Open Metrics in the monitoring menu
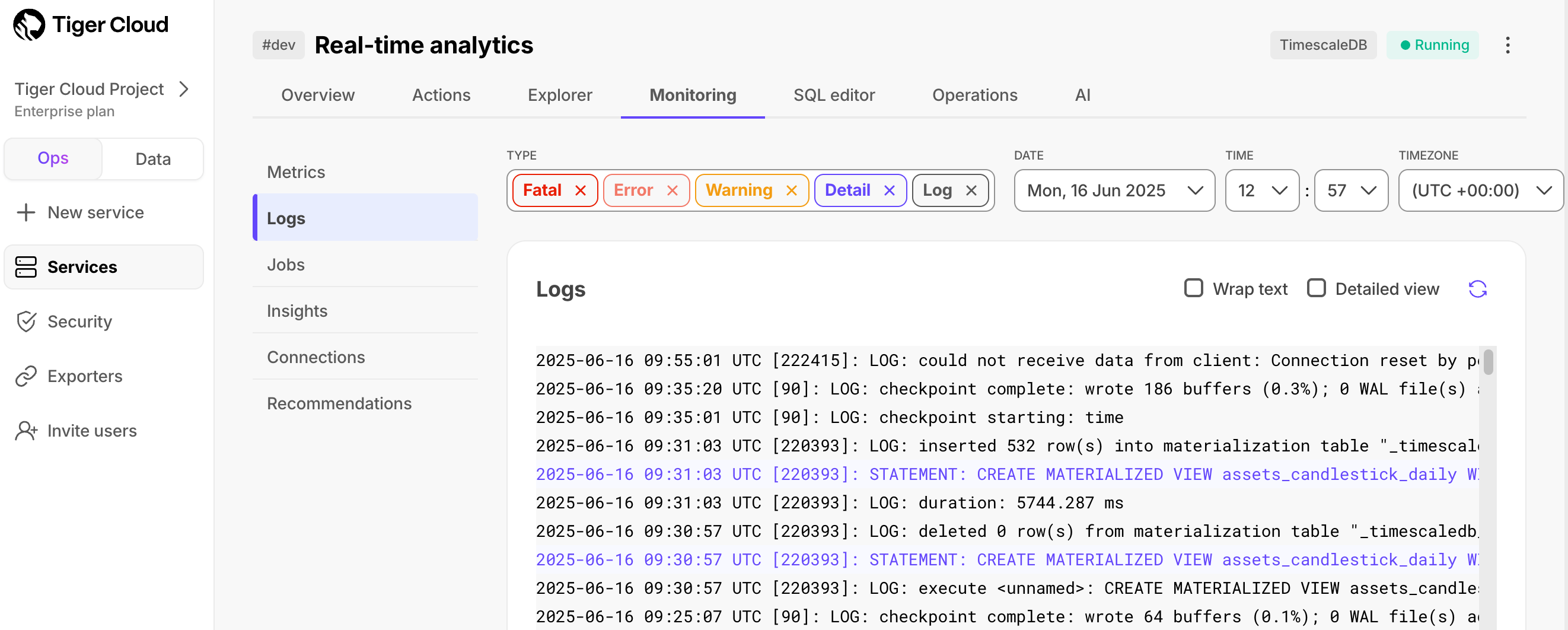This screenshot has width=1568, height=630. [x=365, y=172]
